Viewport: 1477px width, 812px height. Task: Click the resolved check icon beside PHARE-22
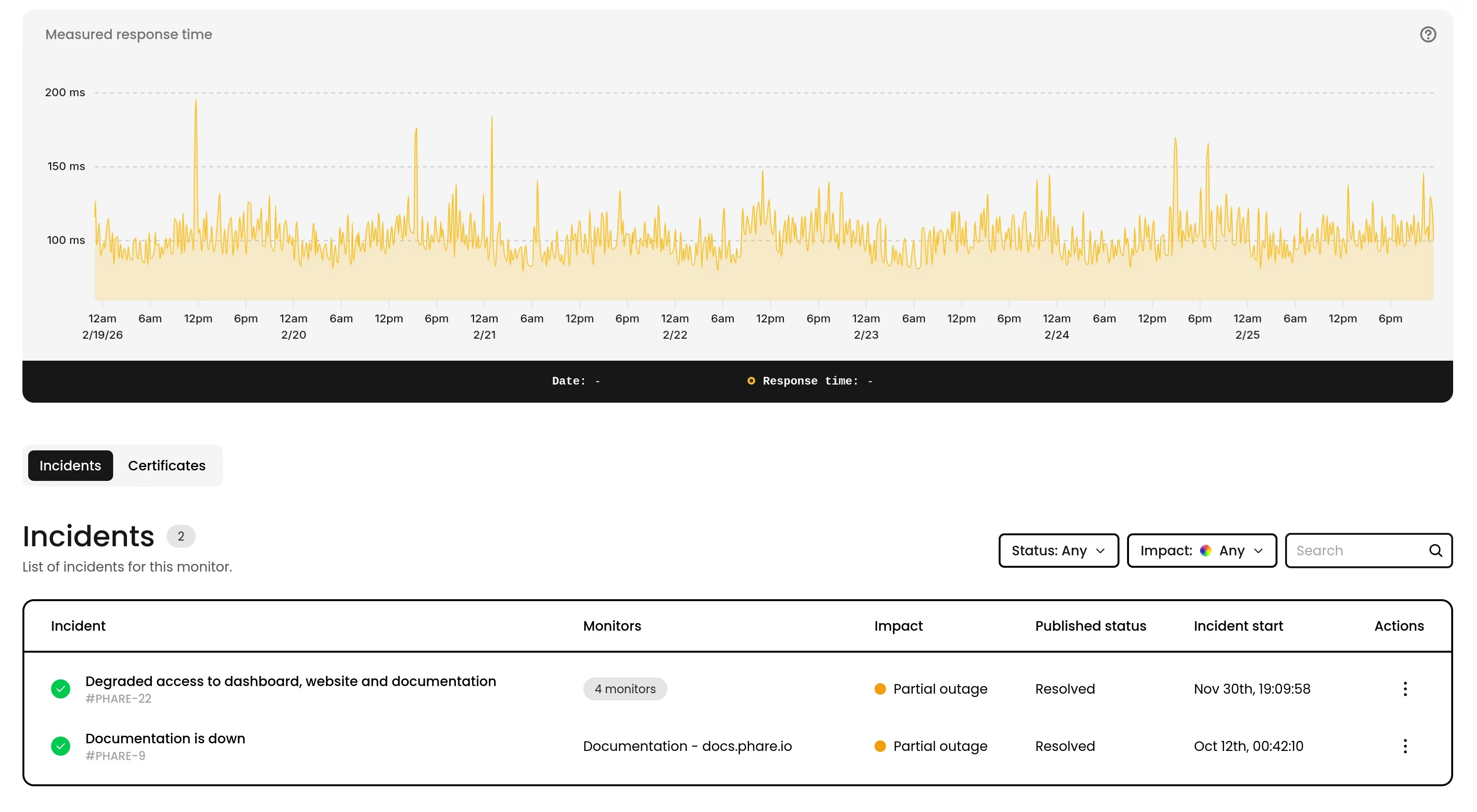60,689
